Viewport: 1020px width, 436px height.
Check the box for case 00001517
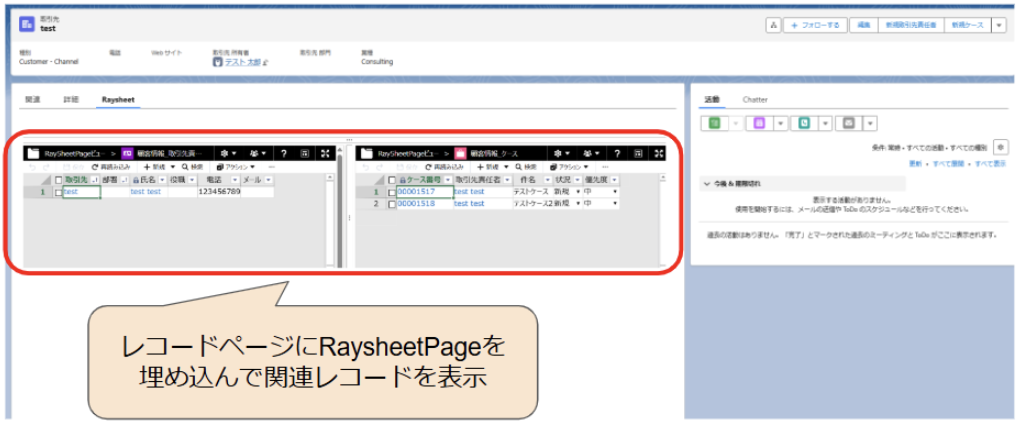(x=391, y=192)
